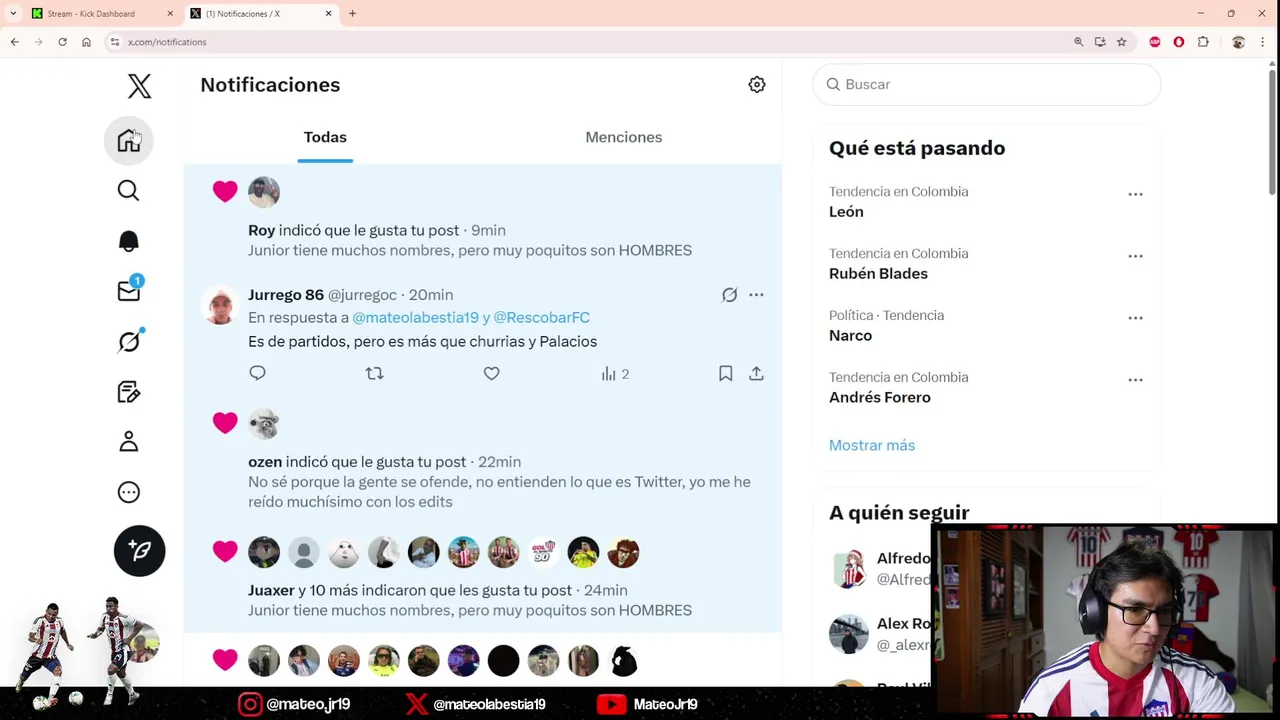Open Roy's profile avatar
Viewport: 1280px width, 720px height.
[x=264, y=192]
